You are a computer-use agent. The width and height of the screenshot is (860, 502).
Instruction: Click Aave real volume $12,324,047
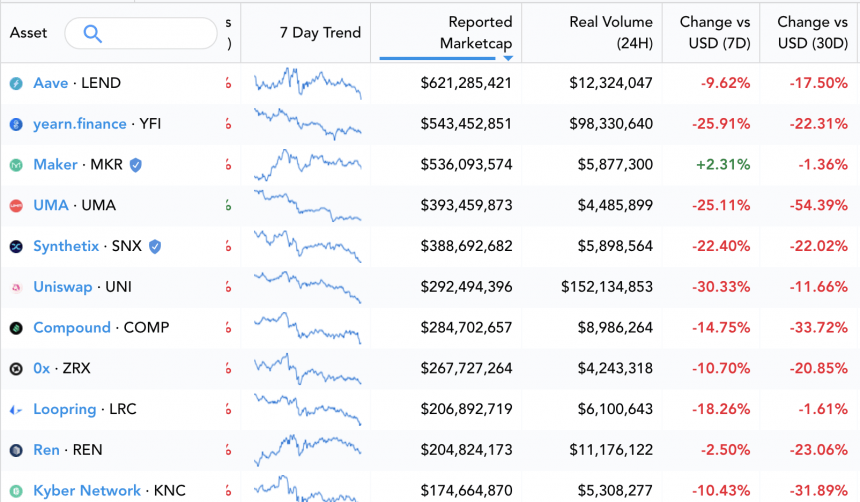click(x=611, y=83)
